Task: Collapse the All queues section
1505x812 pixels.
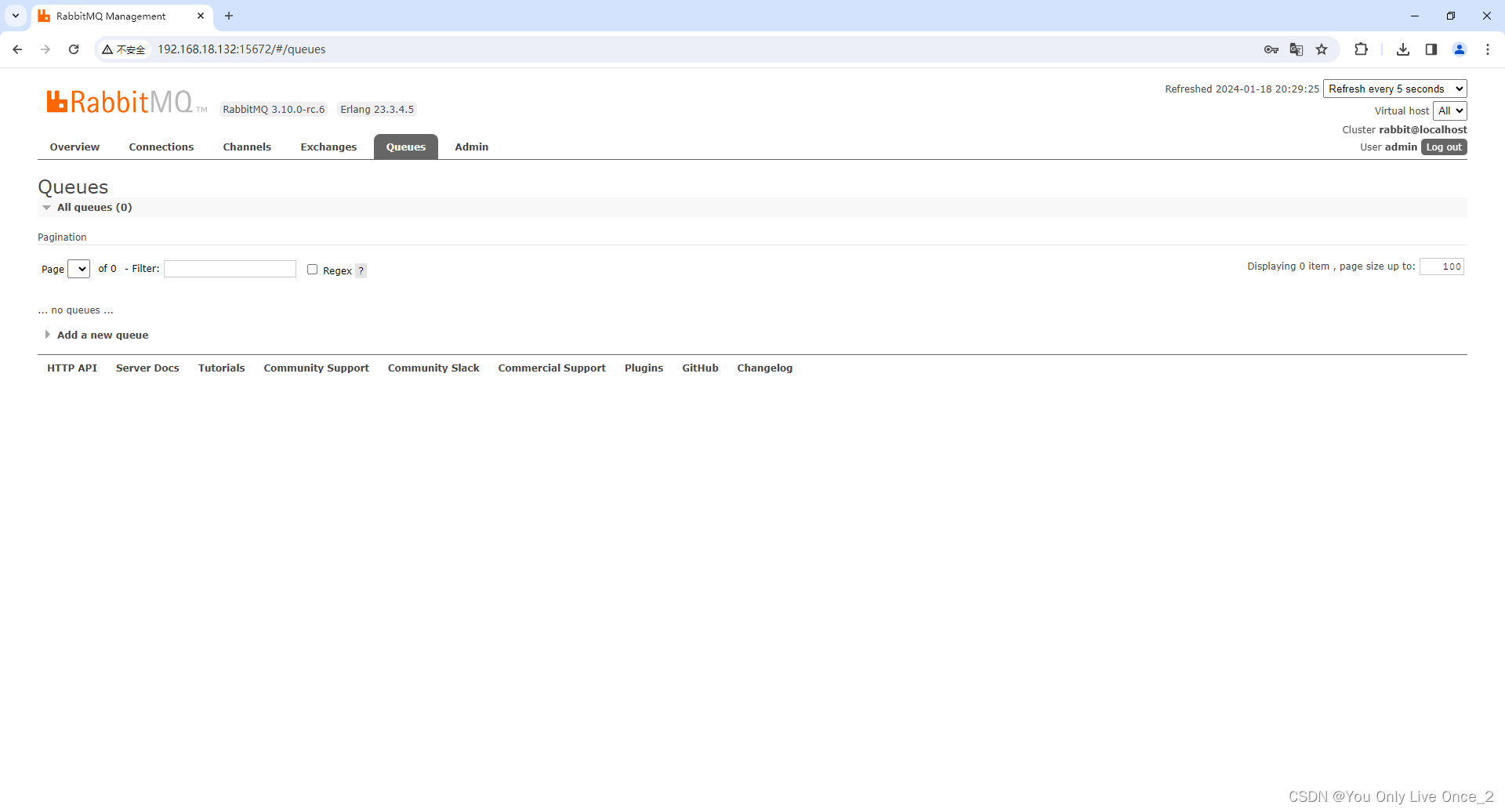Action: click(93, 208)
